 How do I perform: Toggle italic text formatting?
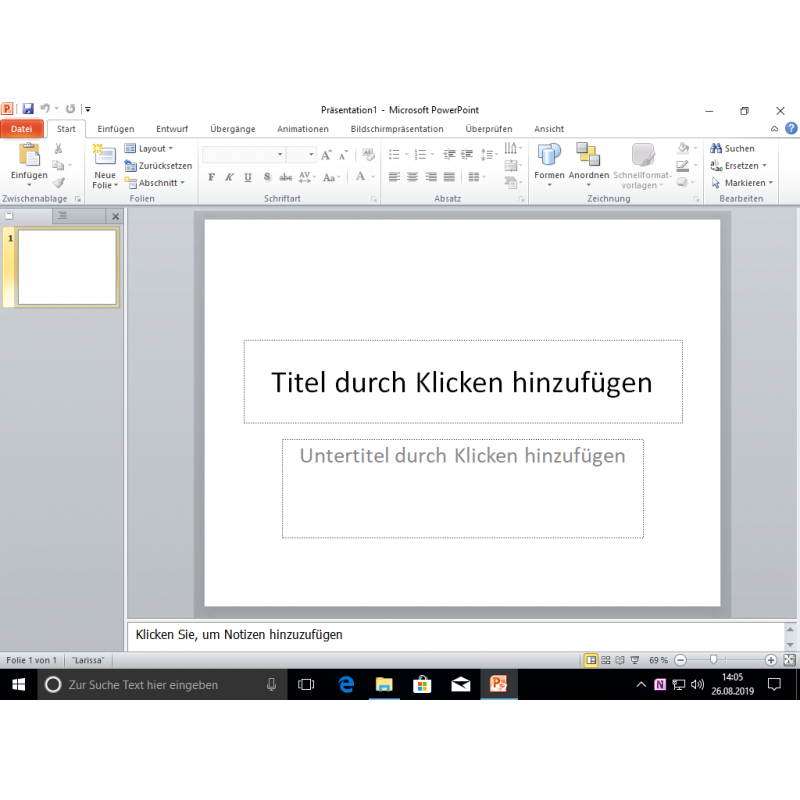229,177
